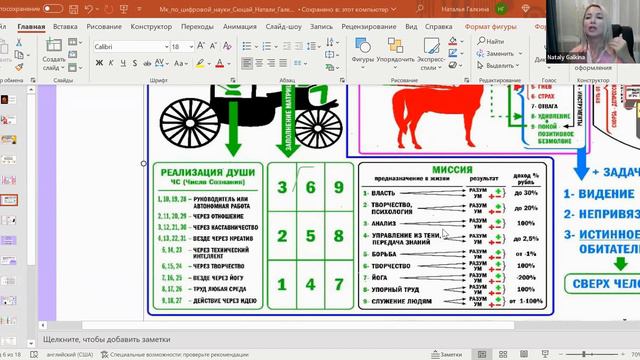This screenshot has width=640, height=360.
Task: Select align right paragraph
Action: [271, 63]
